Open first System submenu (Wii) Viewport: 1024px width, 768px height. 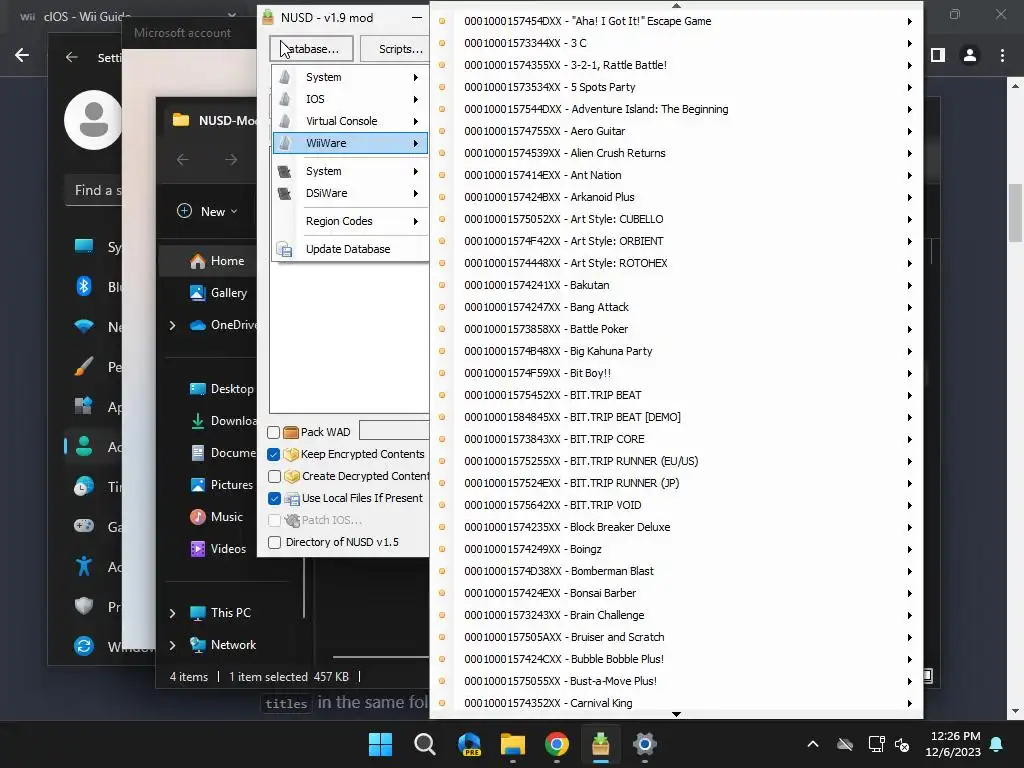click(350, 77)
